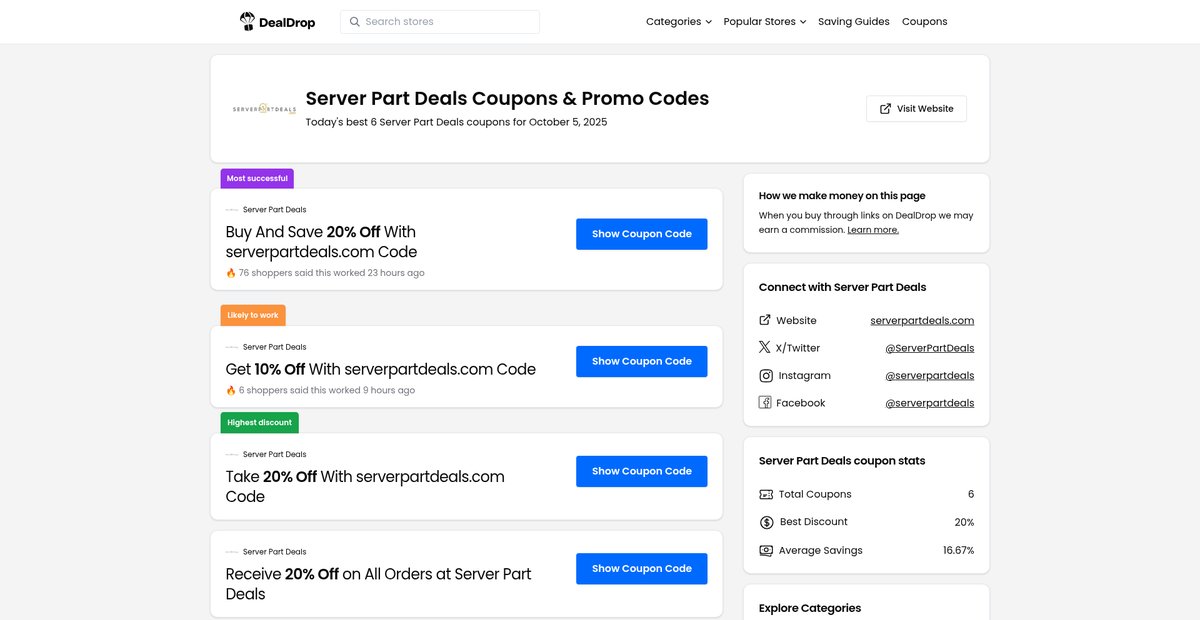The height and width of the screenshot is (620, 1200).
Task: Show coupon code for Take 20% Off
Action: pos(642,471)
